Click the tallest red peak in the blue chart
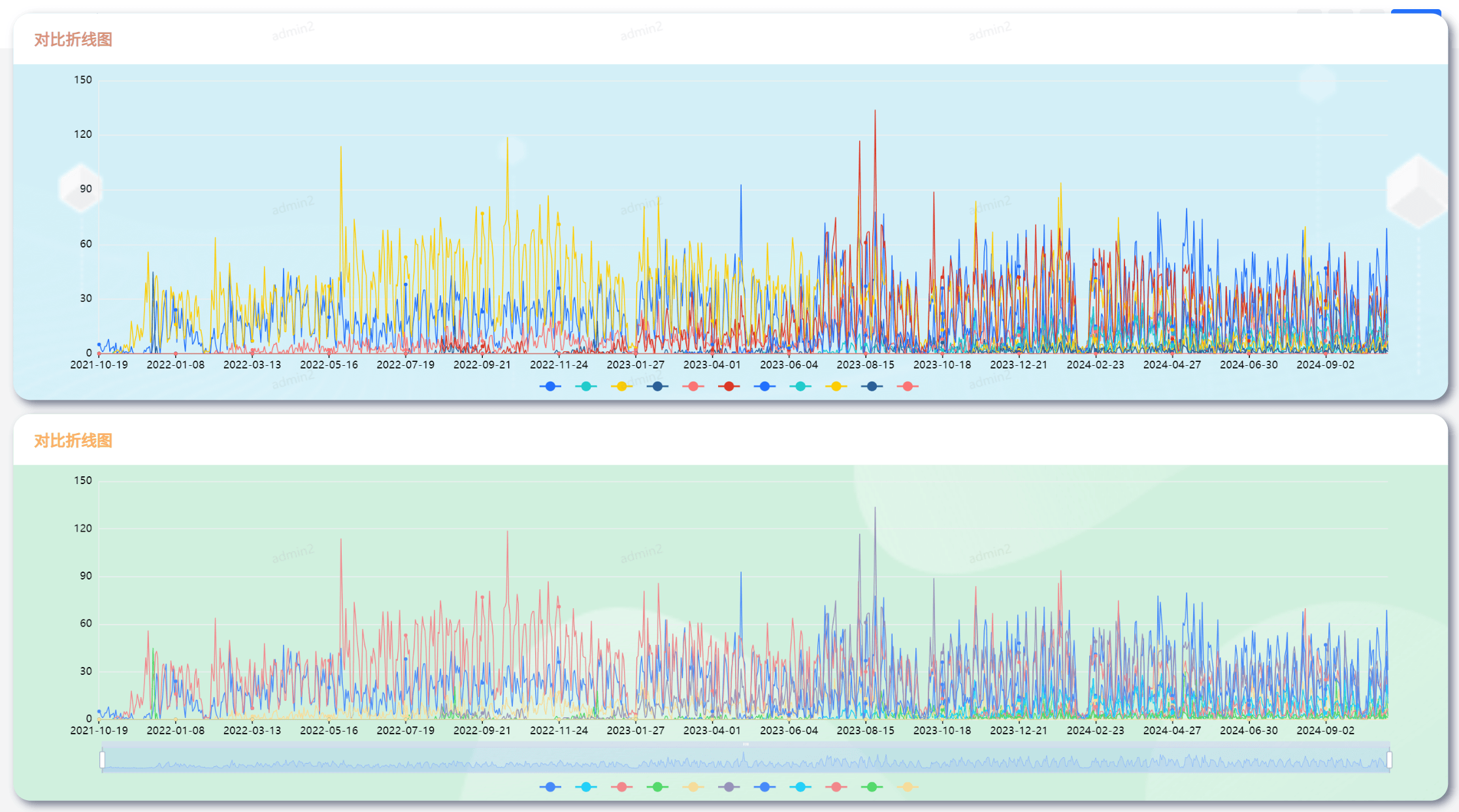The width and height of the screenshot is (1459, 812). (875, 111)
